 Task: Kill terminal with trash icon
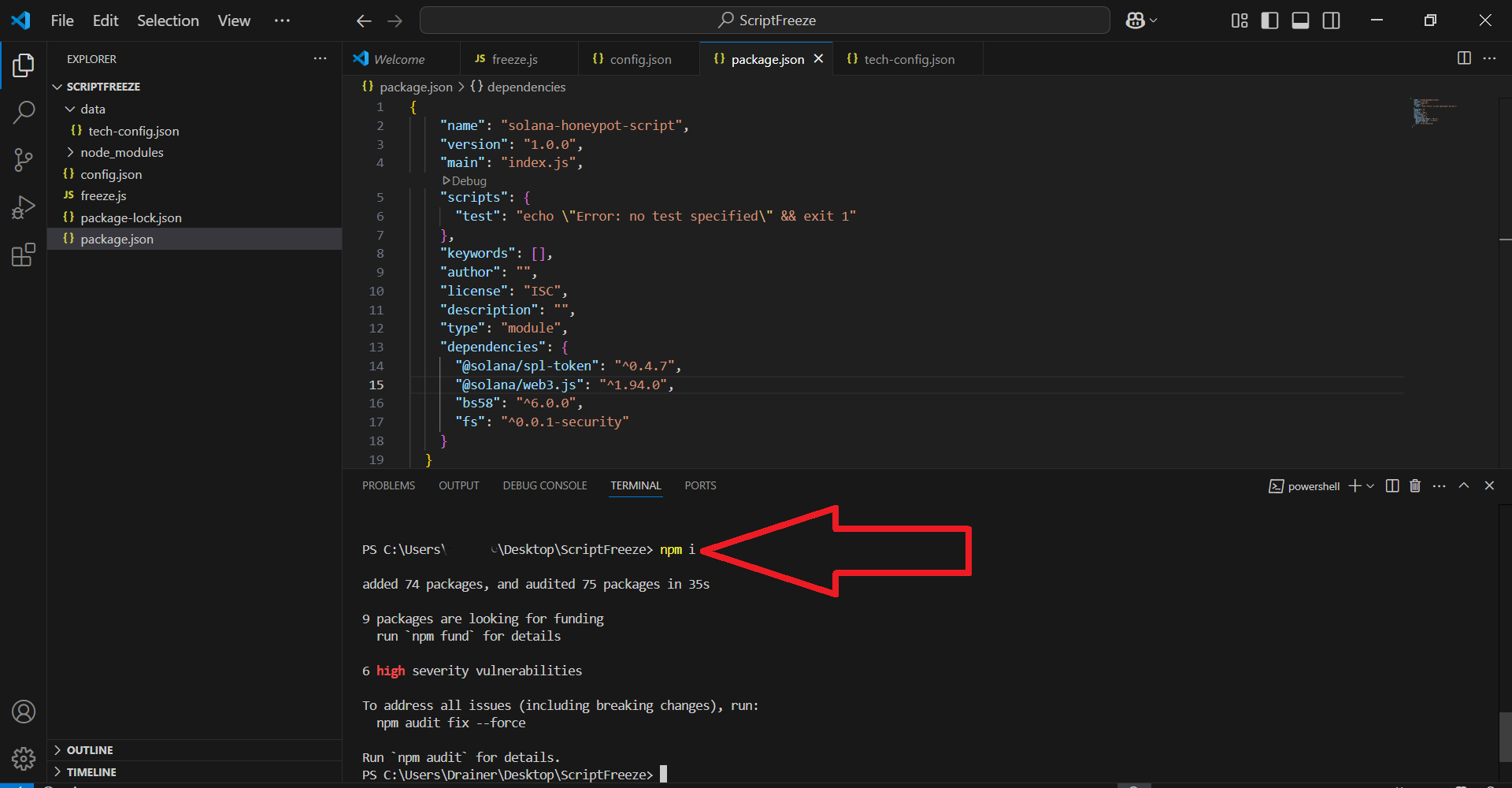1415,485
